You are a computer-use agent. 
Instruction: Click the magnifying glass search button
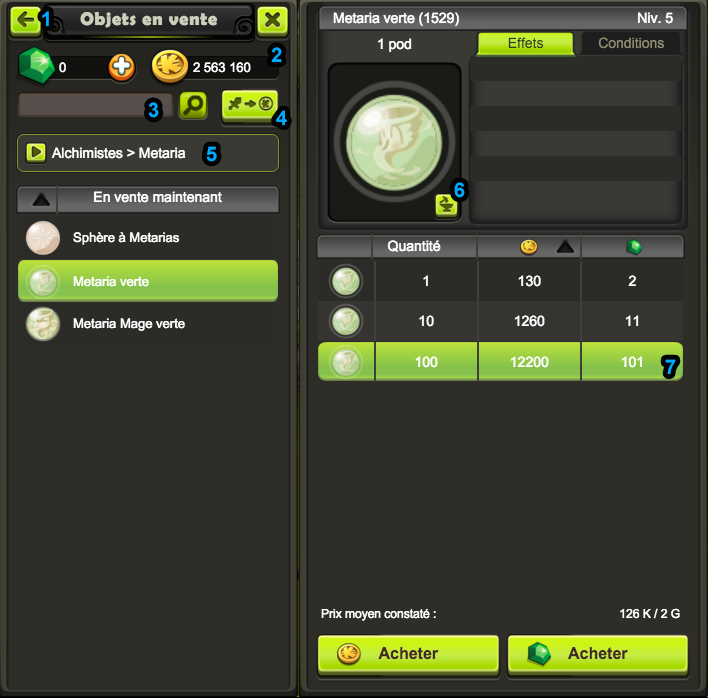[x=193, y=105]
